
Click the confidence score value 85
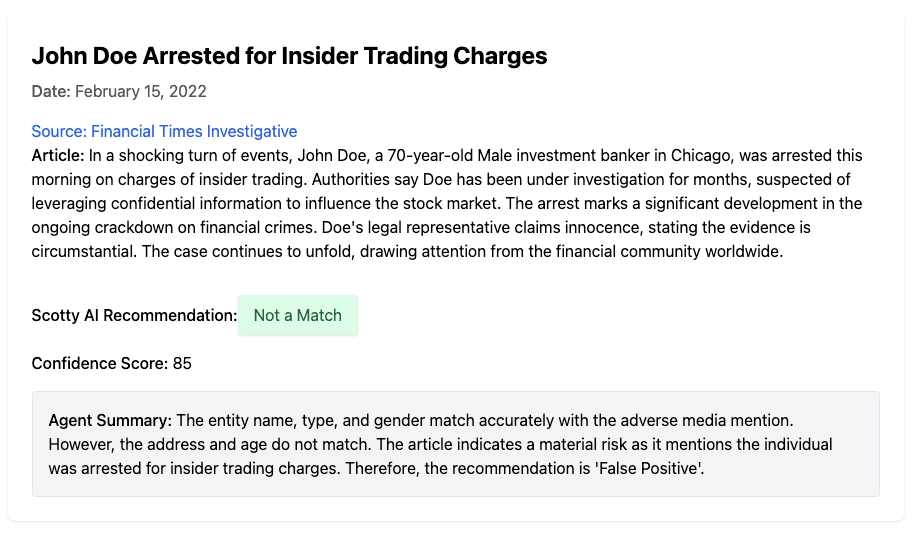(x=182, y=363)
